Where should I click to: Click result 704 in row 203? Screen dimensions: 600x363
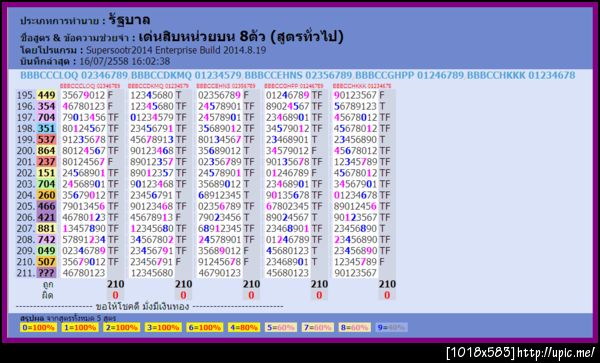pyautogui.click(x=46, y=184)
